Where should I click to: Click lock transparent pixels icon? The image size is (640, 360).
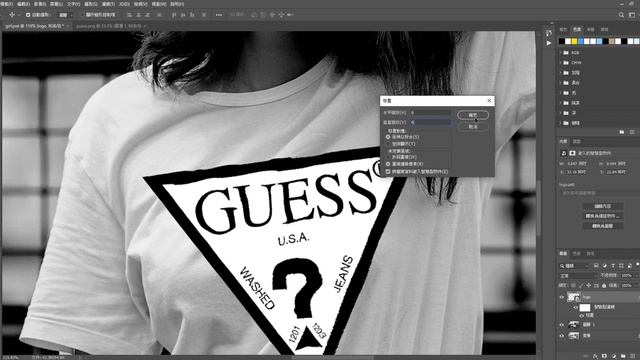pos(573,285)
